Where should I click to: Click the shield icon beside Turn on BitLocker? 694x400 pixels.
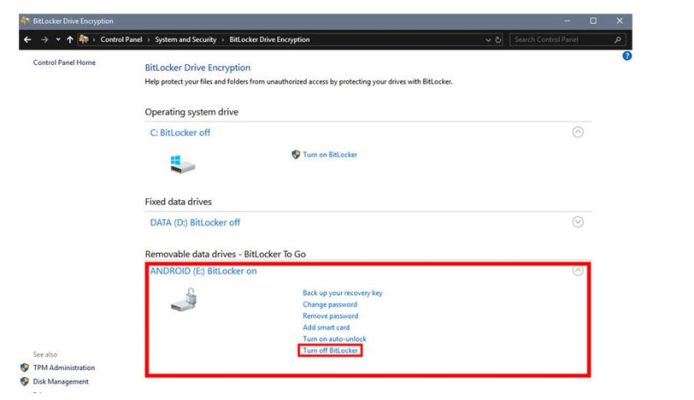[296, 154]
